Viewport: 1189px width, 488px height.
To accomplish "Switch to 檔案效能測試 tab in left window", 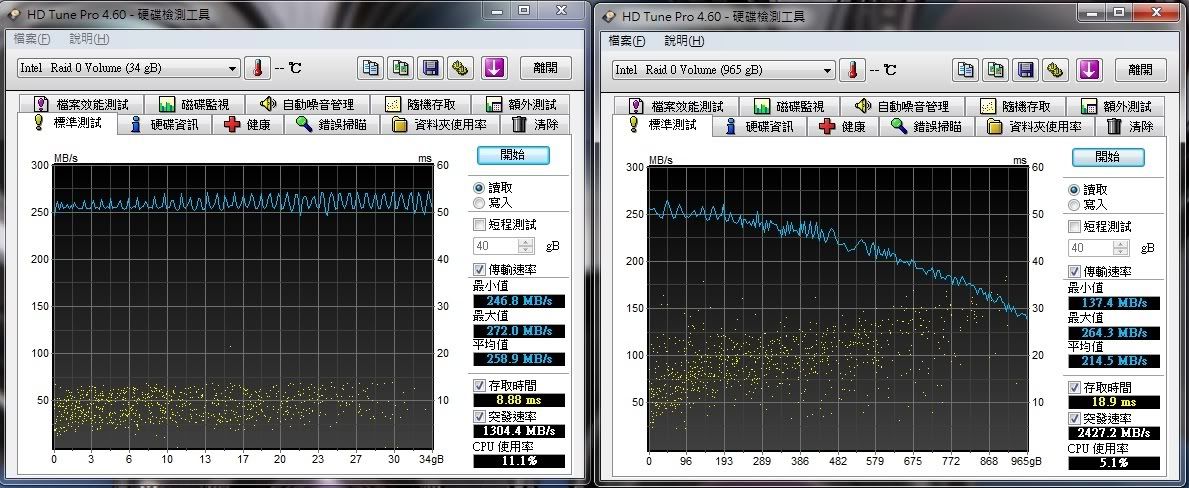I will 82,105.
